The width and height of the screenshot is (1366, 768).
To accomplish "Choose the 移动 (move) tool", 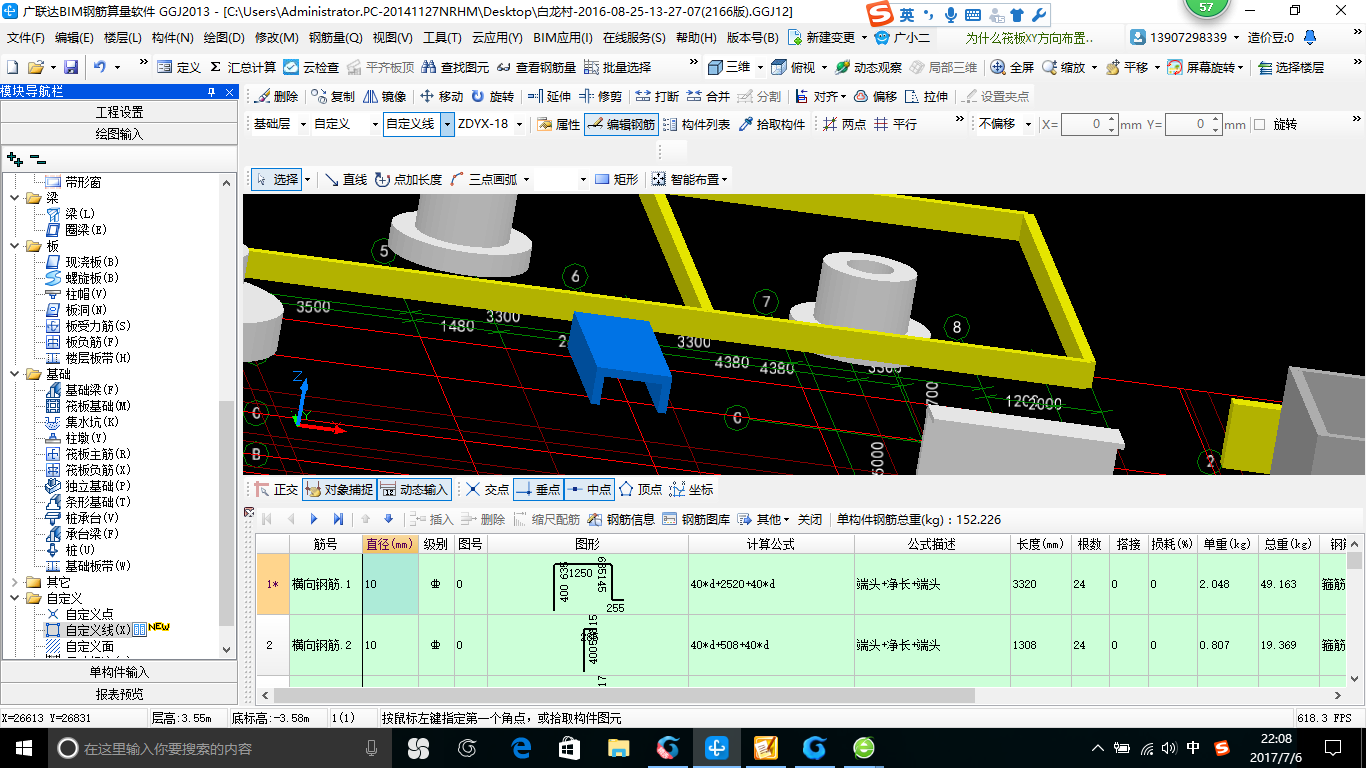I will coord(441,97).
